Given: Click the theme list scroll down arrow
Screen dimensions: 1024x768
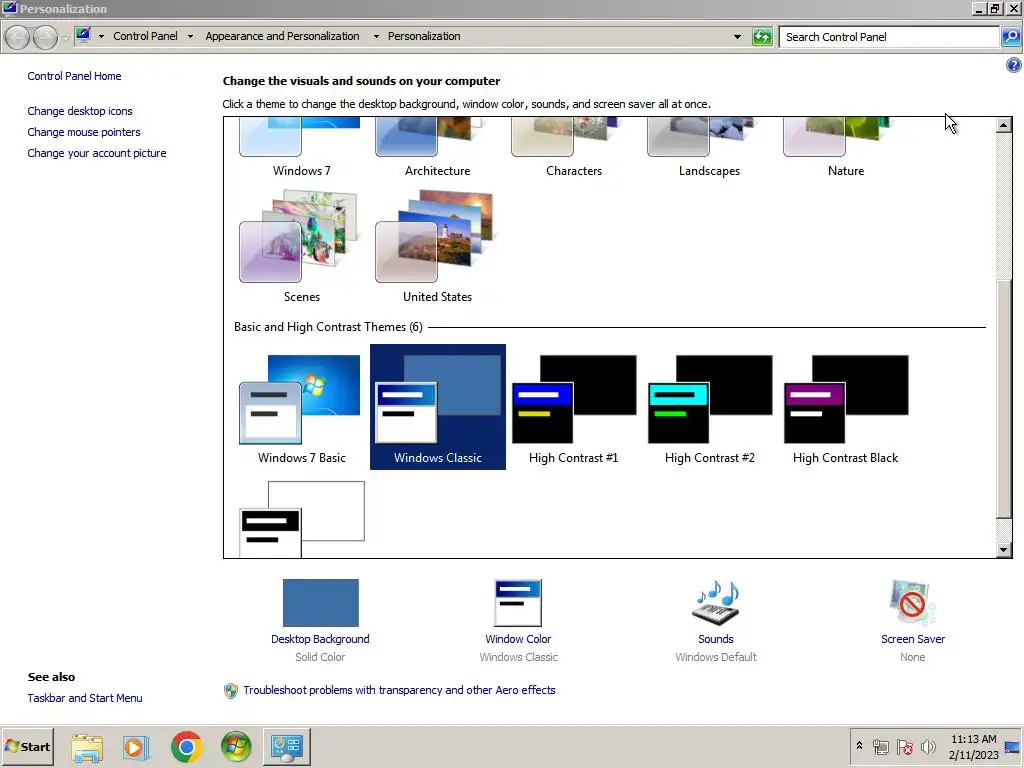Looking at the screenshot, I should 1004,550.
